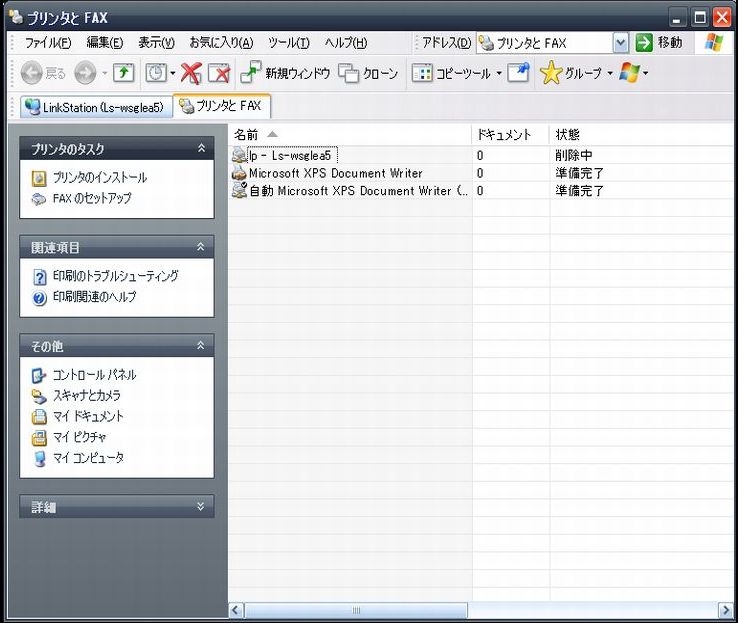The width and height of the screenshot is (738, 623).
Task: Click the forward navigation arrow icon
Action: [86, 73]
